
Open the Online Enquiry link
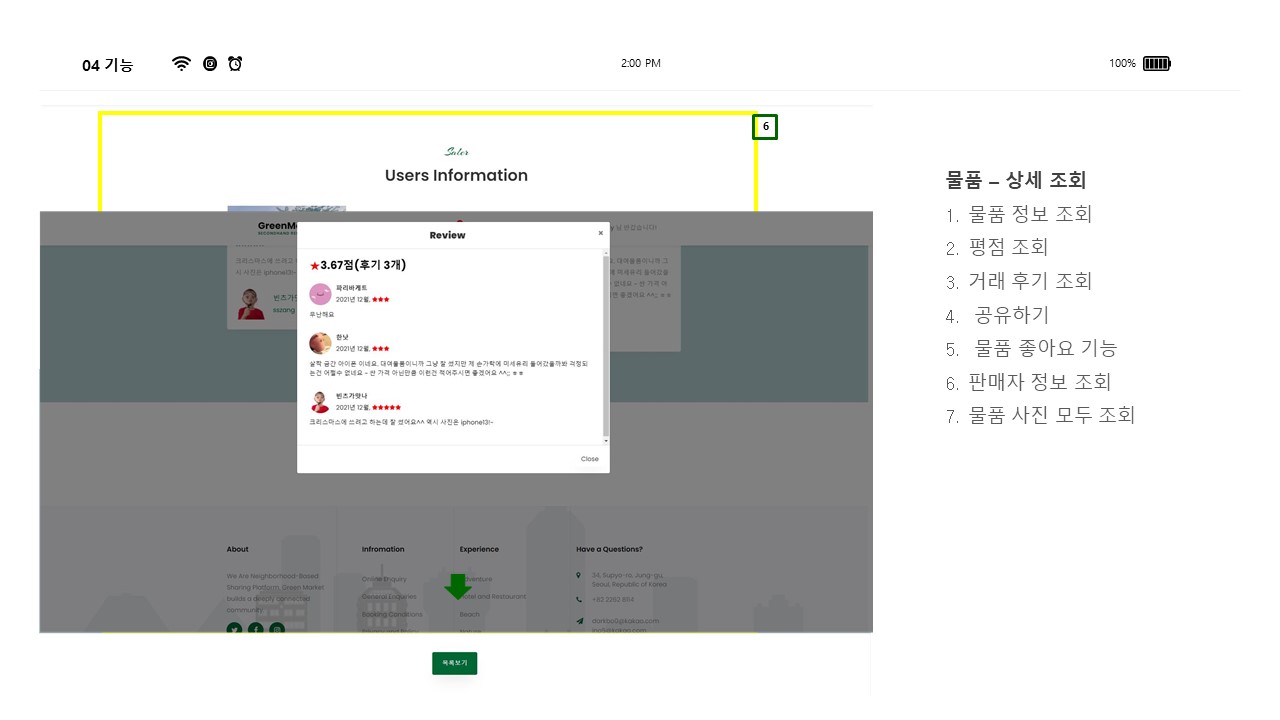point(383,578)
